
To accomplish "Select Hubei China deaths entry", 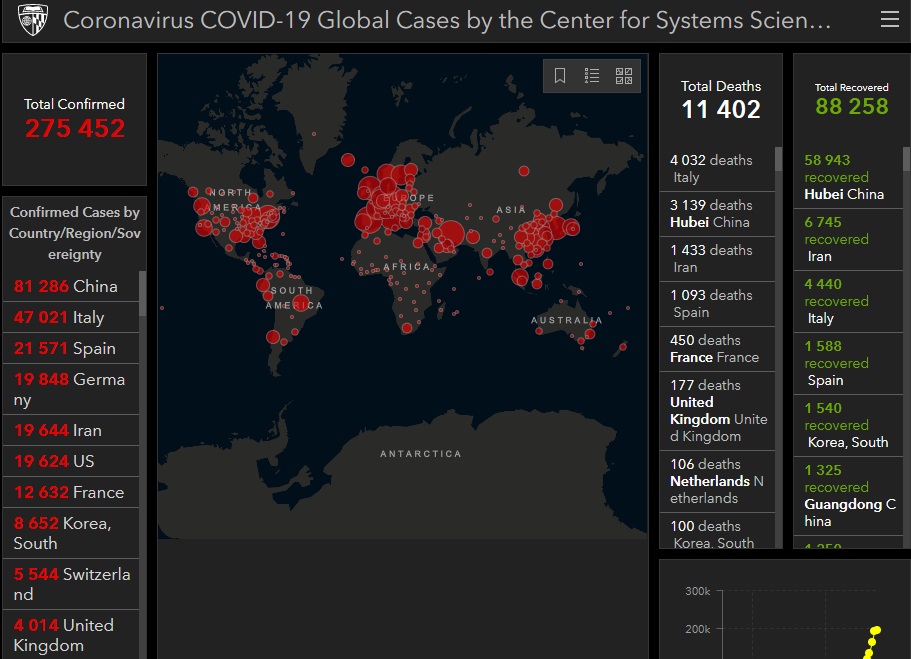I will click(x=715, y=213).
